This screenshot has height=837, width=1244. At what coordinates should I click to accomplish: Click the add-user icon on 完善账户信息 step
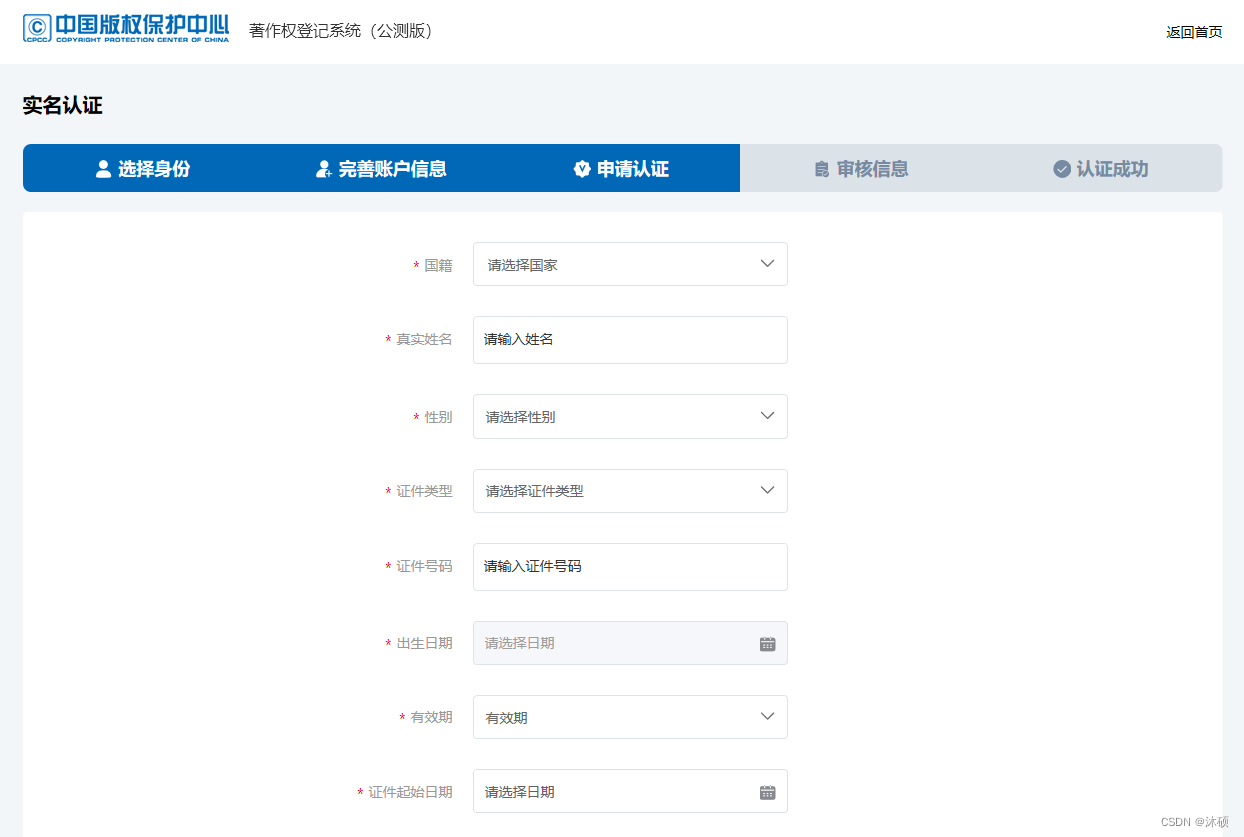(324, 168)
